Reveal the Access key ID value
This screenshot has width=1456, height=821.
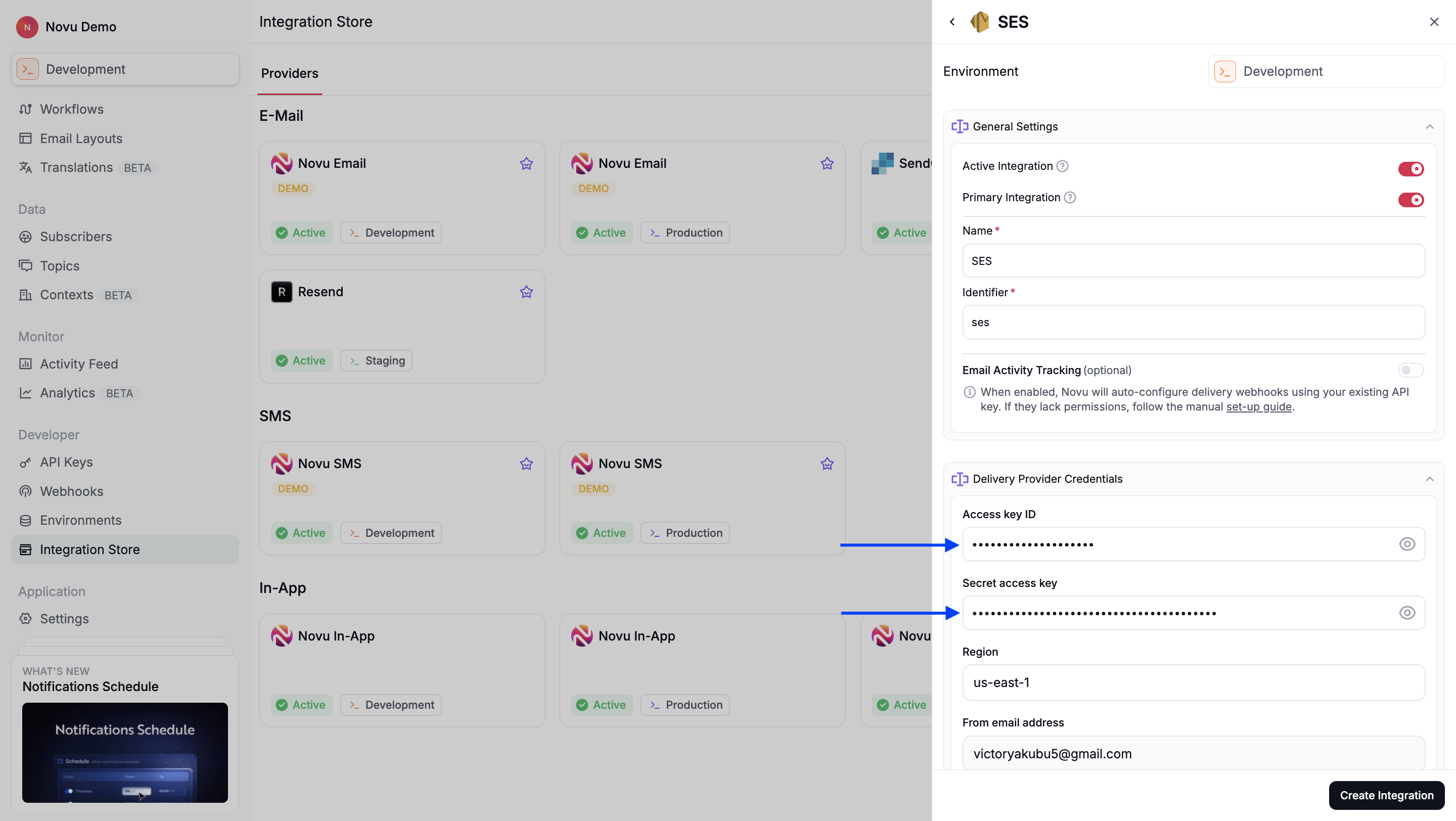click(1407, 544)
